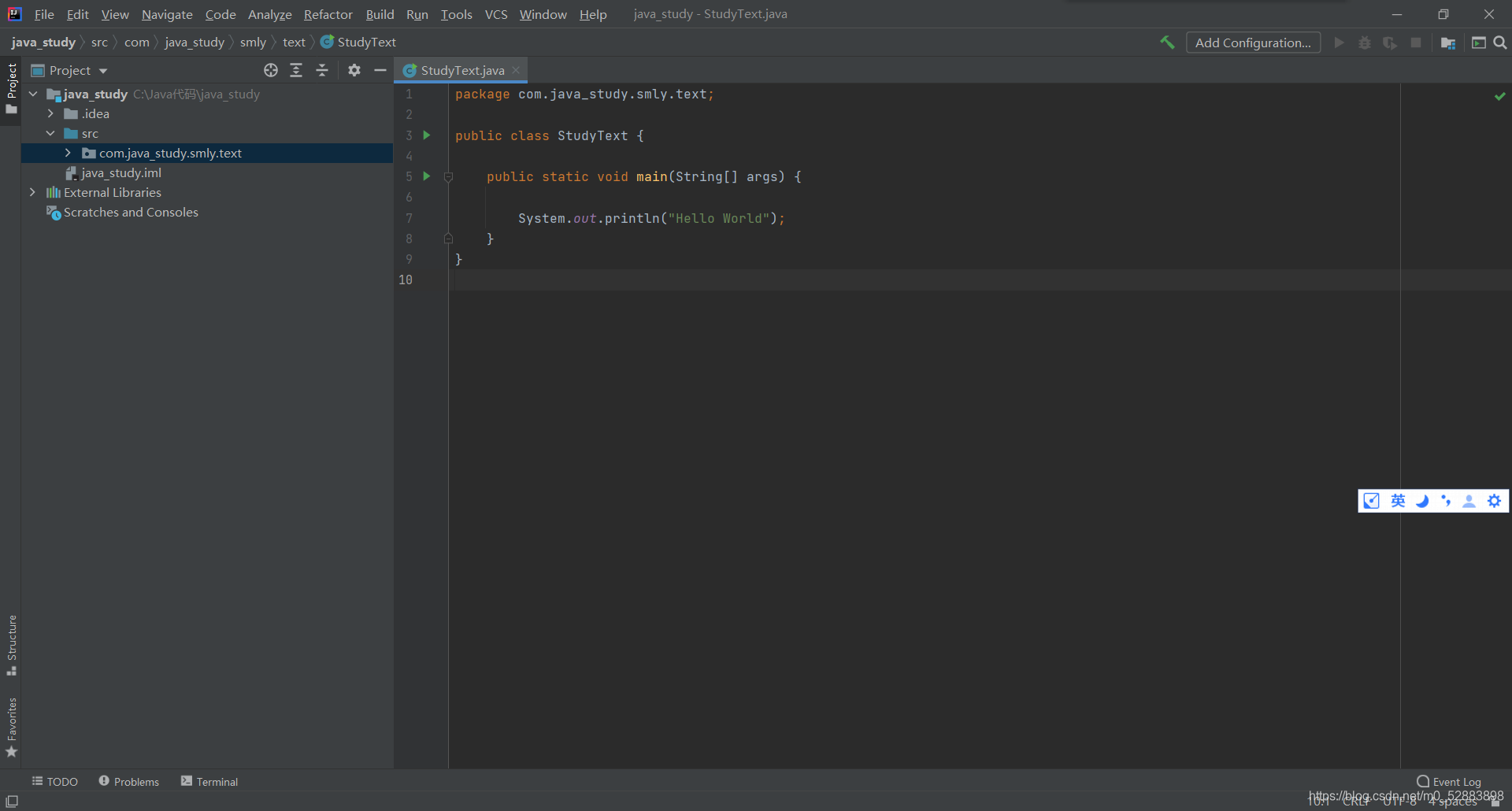This screenshot has height=811, width=1512.
Task: Open the Analyze menu
Action: tap(269, 14)
